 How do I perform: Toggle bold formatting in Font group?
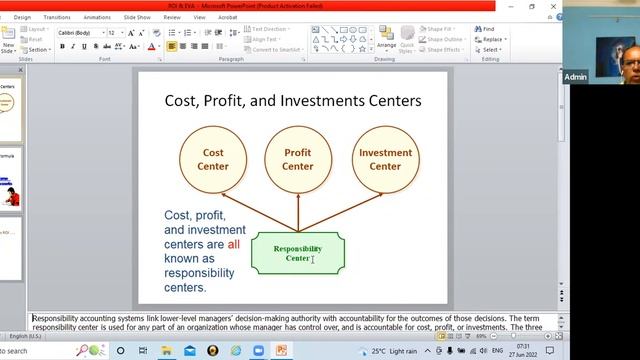coord(62,47)
